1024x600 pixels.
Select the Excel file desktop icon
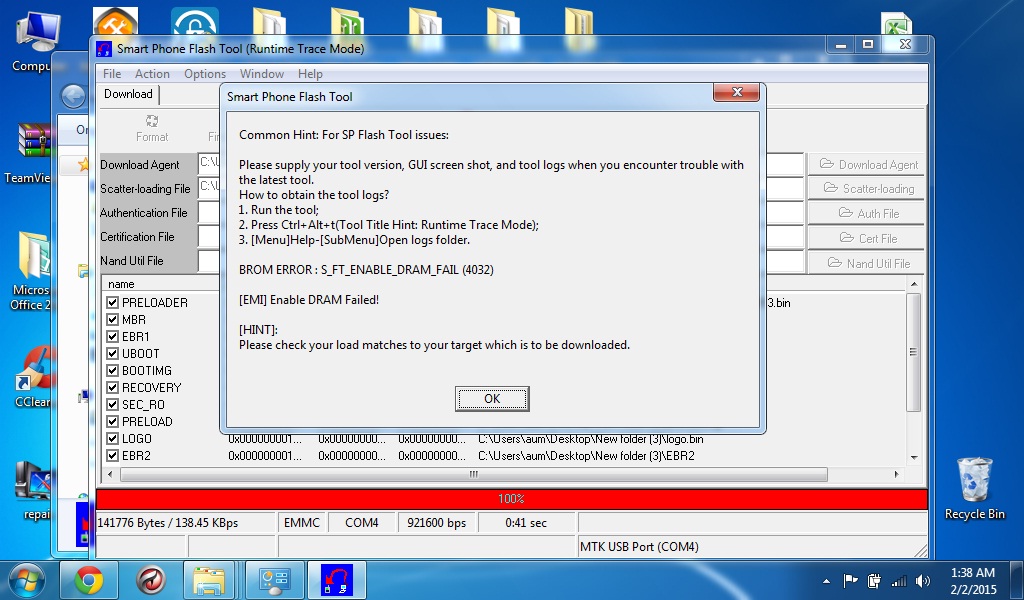tap(896, 25)
